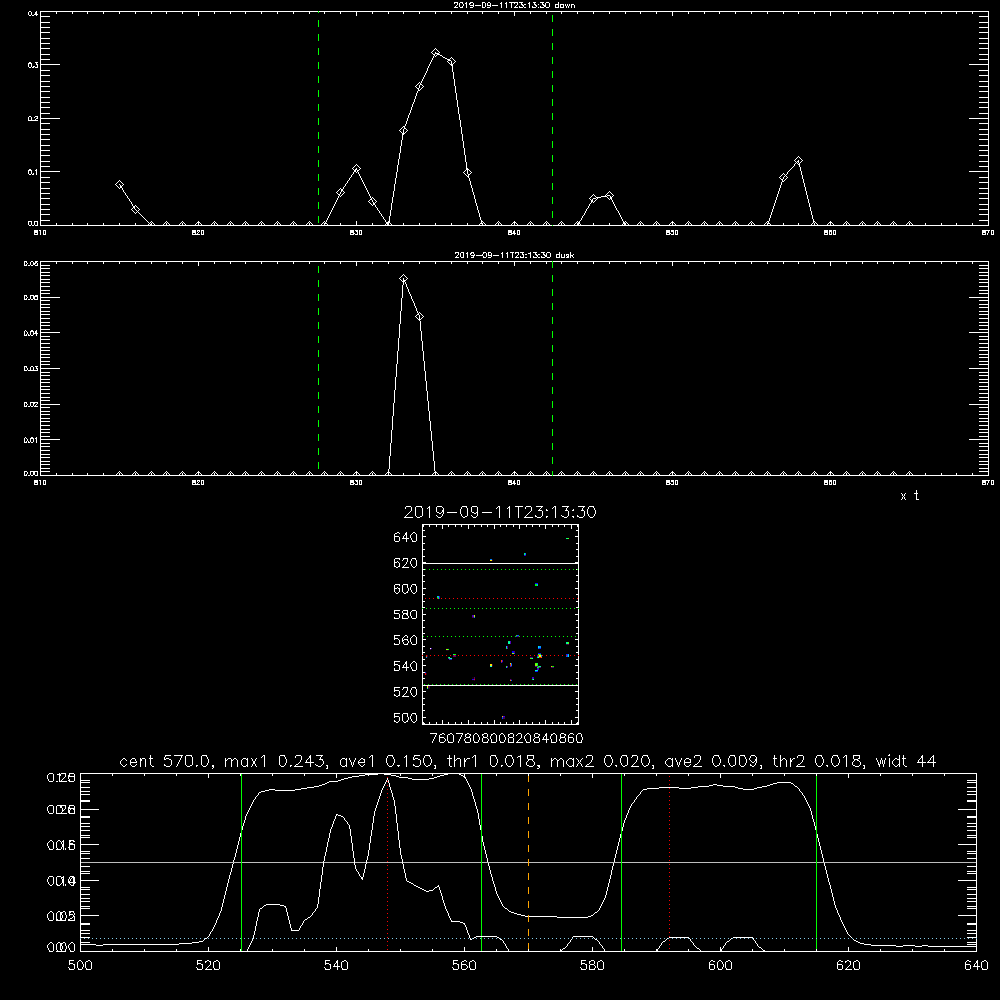Click the right green dashed line in dawn plot
Image resolution: width=1000 pixels, height=1000 pixels.
tap(552, 118)
